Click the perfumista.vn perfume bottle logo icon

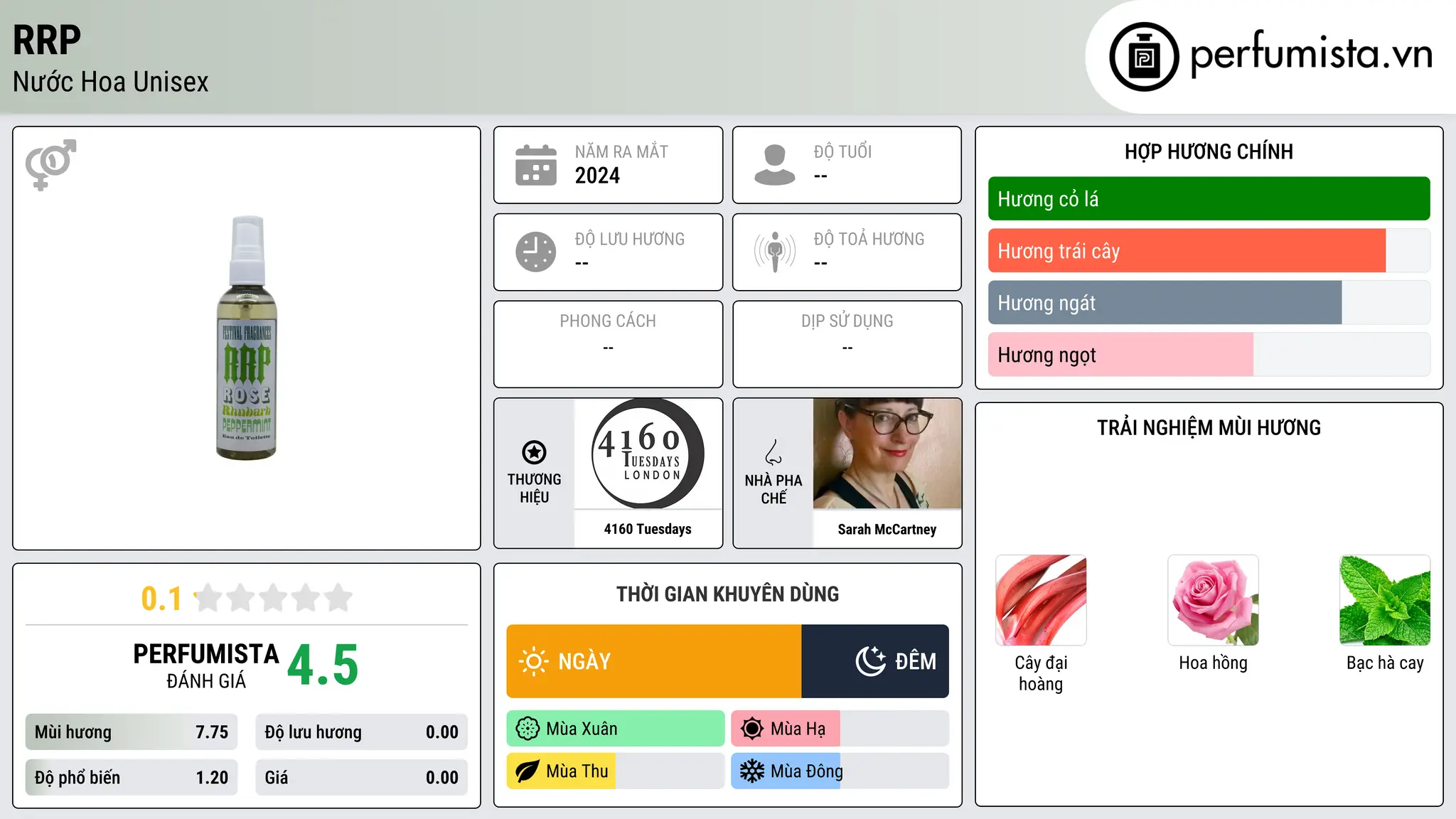1144,57
